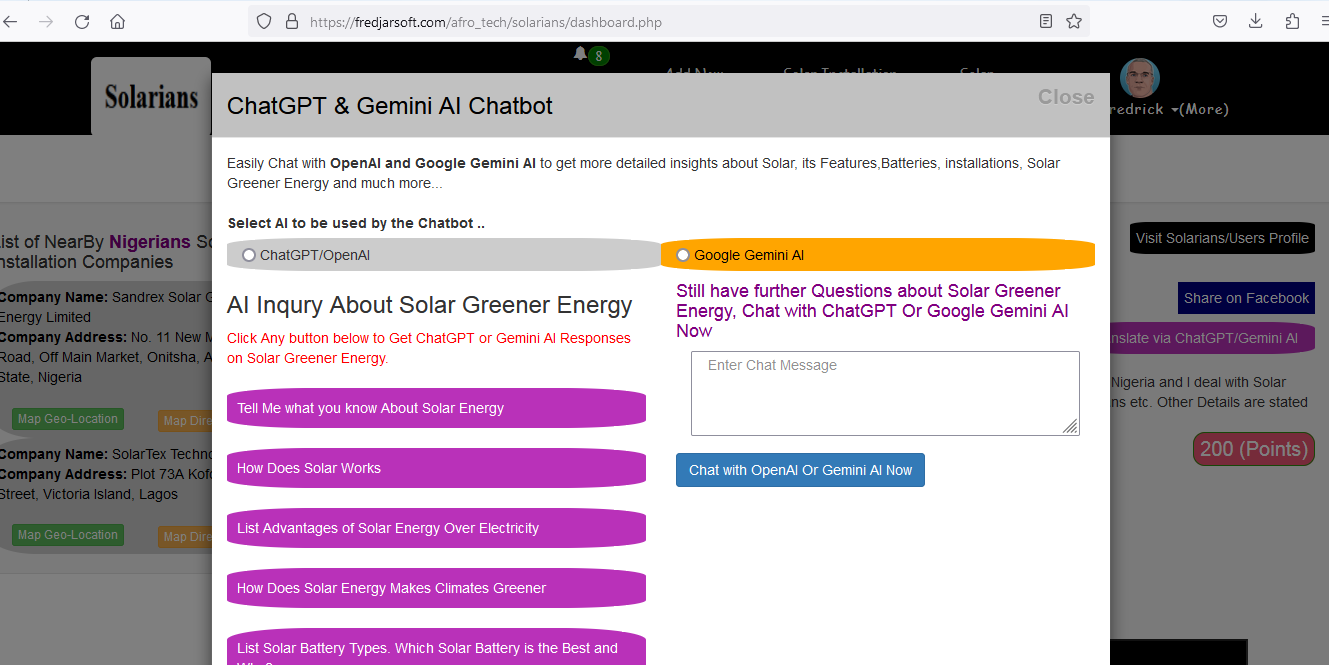
Task: Click Map Geo-Location for SolarTex
Action: [68, 535]
